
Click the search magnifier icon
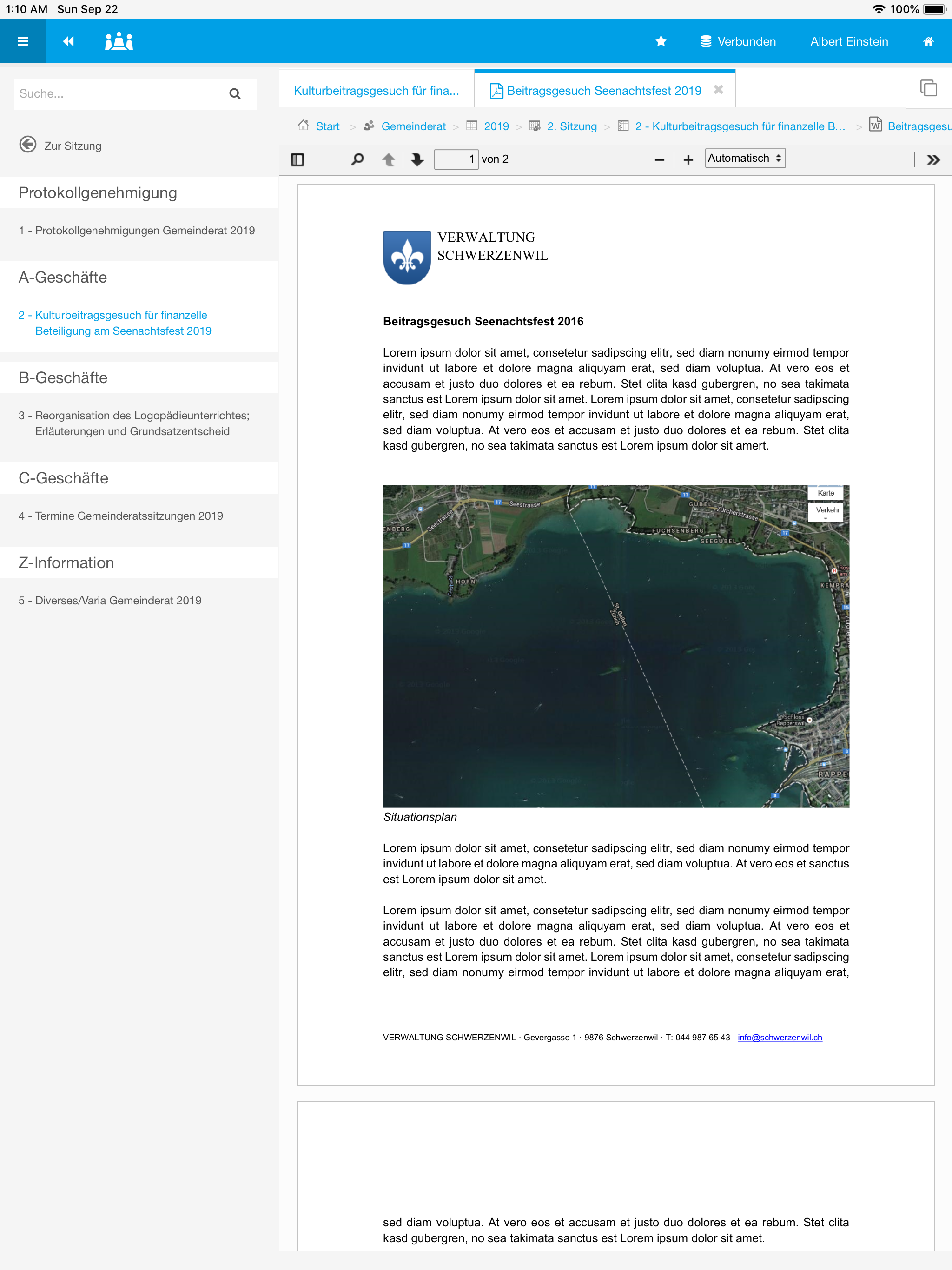click(x=235, y=93)
